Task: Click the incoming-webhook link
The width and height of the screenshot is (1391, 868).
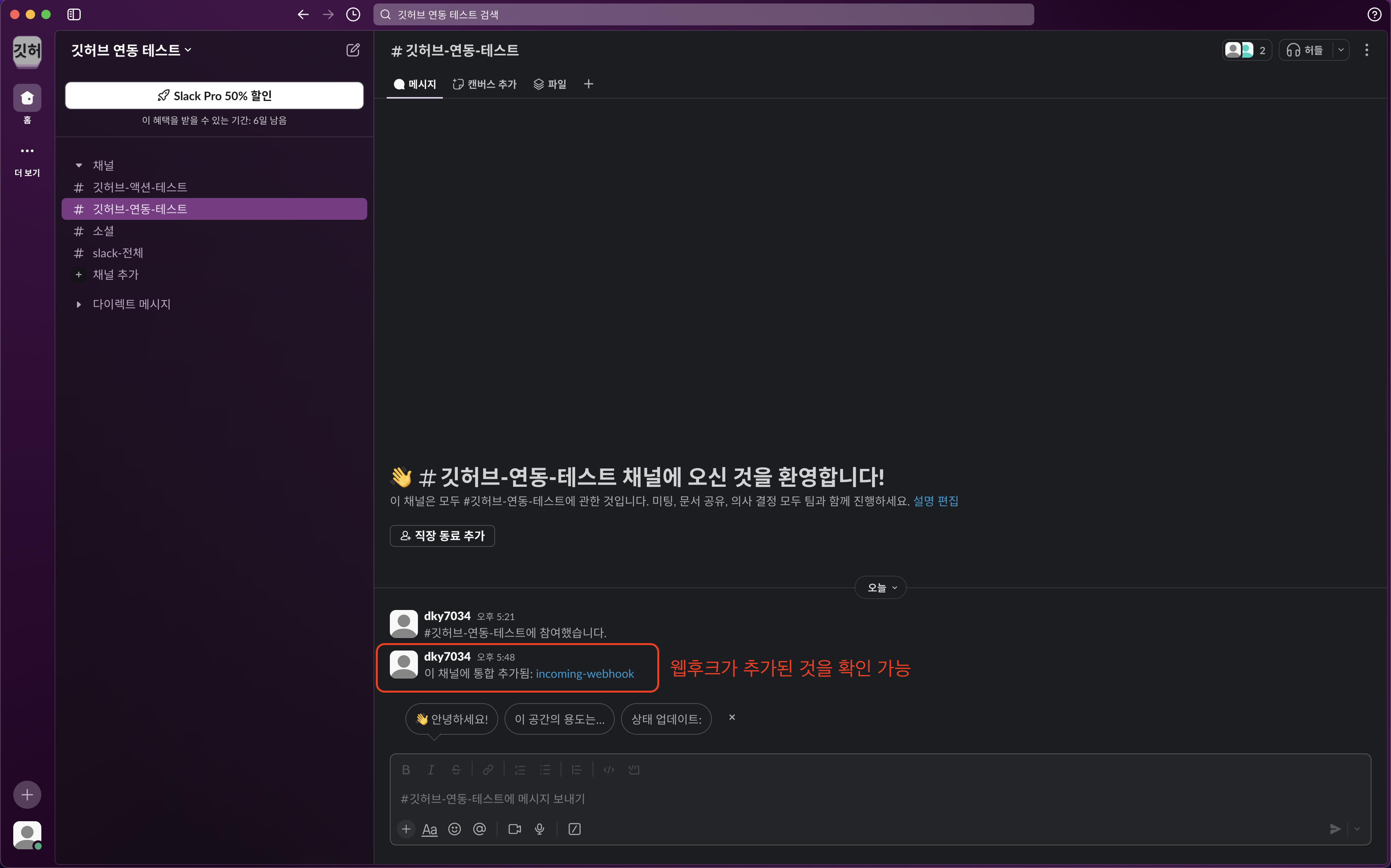Action: (x=584, y=674)
